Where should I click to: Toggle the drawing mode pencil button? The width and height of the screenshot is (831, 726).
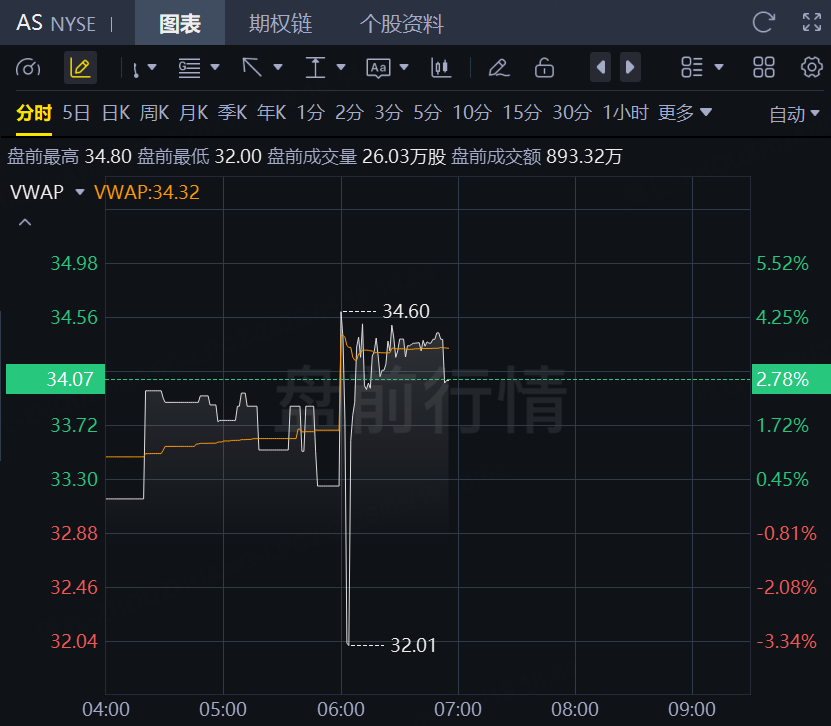click(81, 67)
